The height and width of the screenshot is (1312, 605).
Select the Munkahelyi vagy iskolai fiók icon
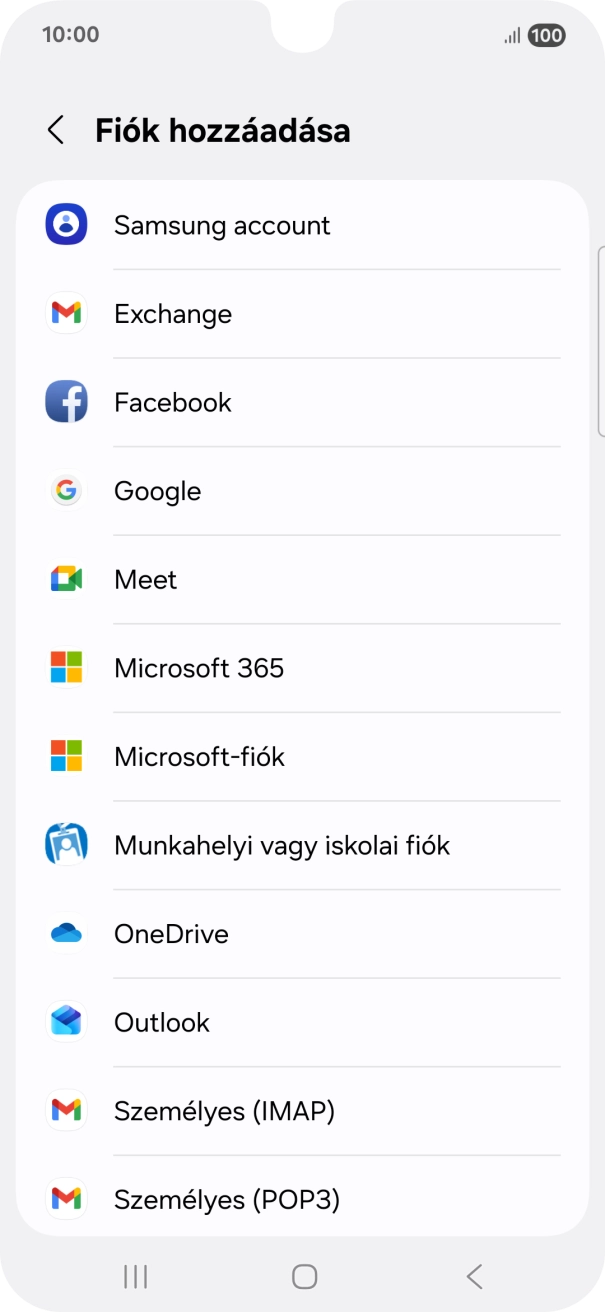coord(65,845)
